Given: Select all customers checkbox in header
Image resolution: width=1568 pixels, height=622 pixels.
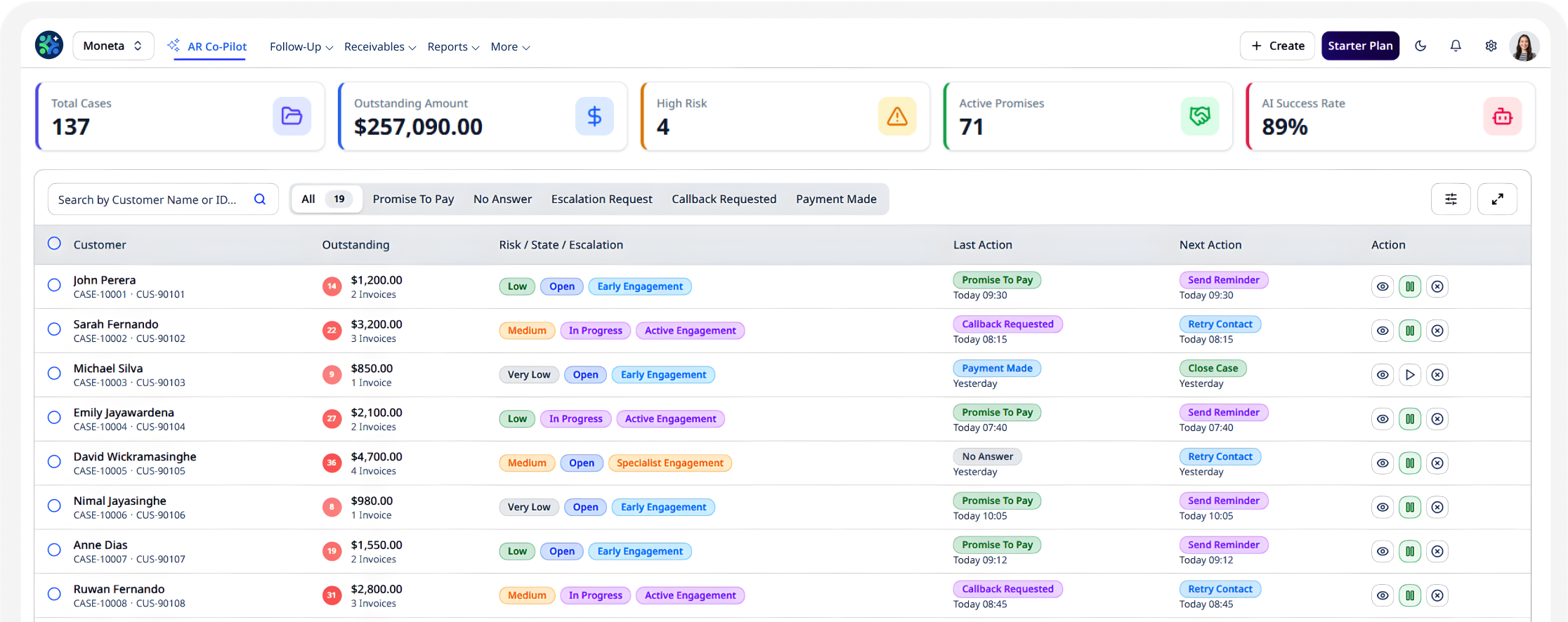Looking at the screenshot, I should click(x=54, y=244).
